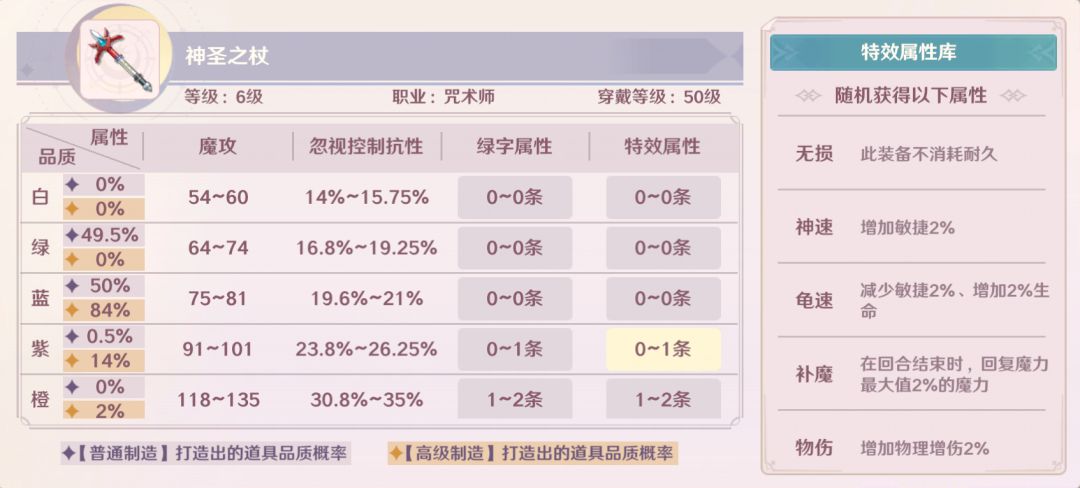This screenshot has width=1080, height=488.
Task: Click the purple star beside 【普通制造】 legend
Action: tap(68, 453)
